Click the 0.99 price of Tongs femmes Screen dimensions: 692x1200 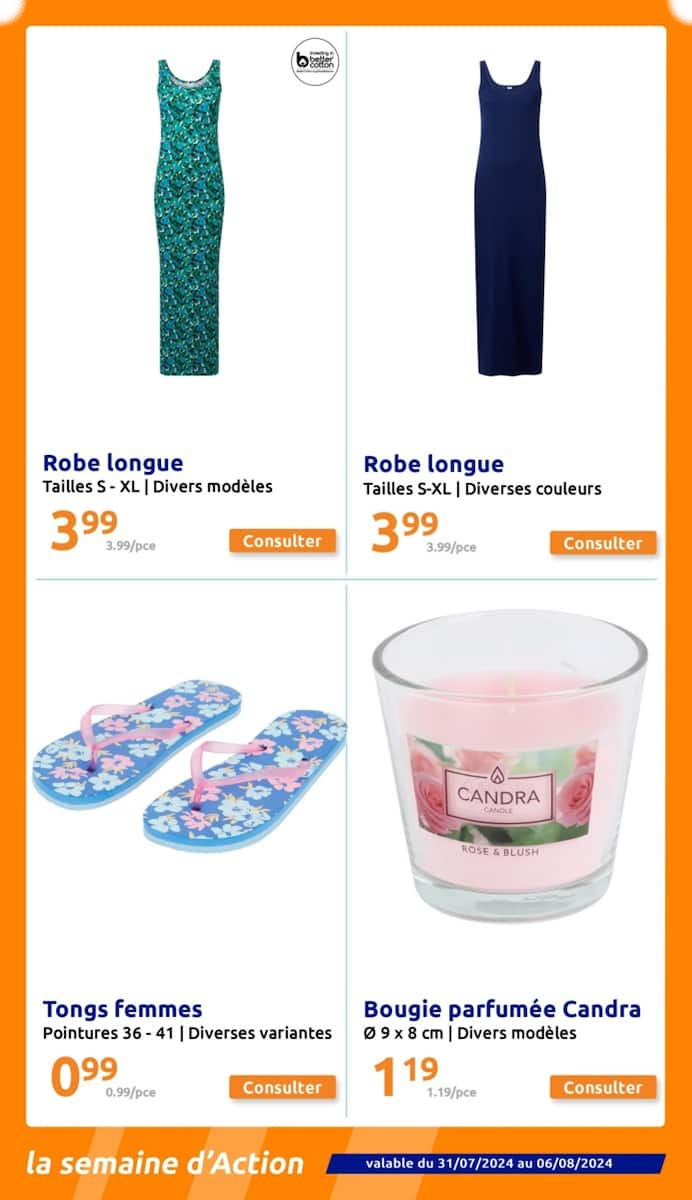click(x=84, y=1075)
